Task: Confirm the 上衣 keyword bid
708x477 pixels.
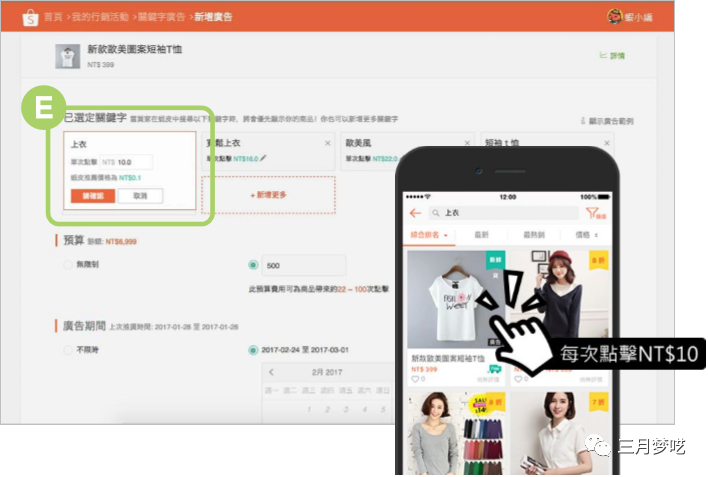Action: tap(93, 196)
